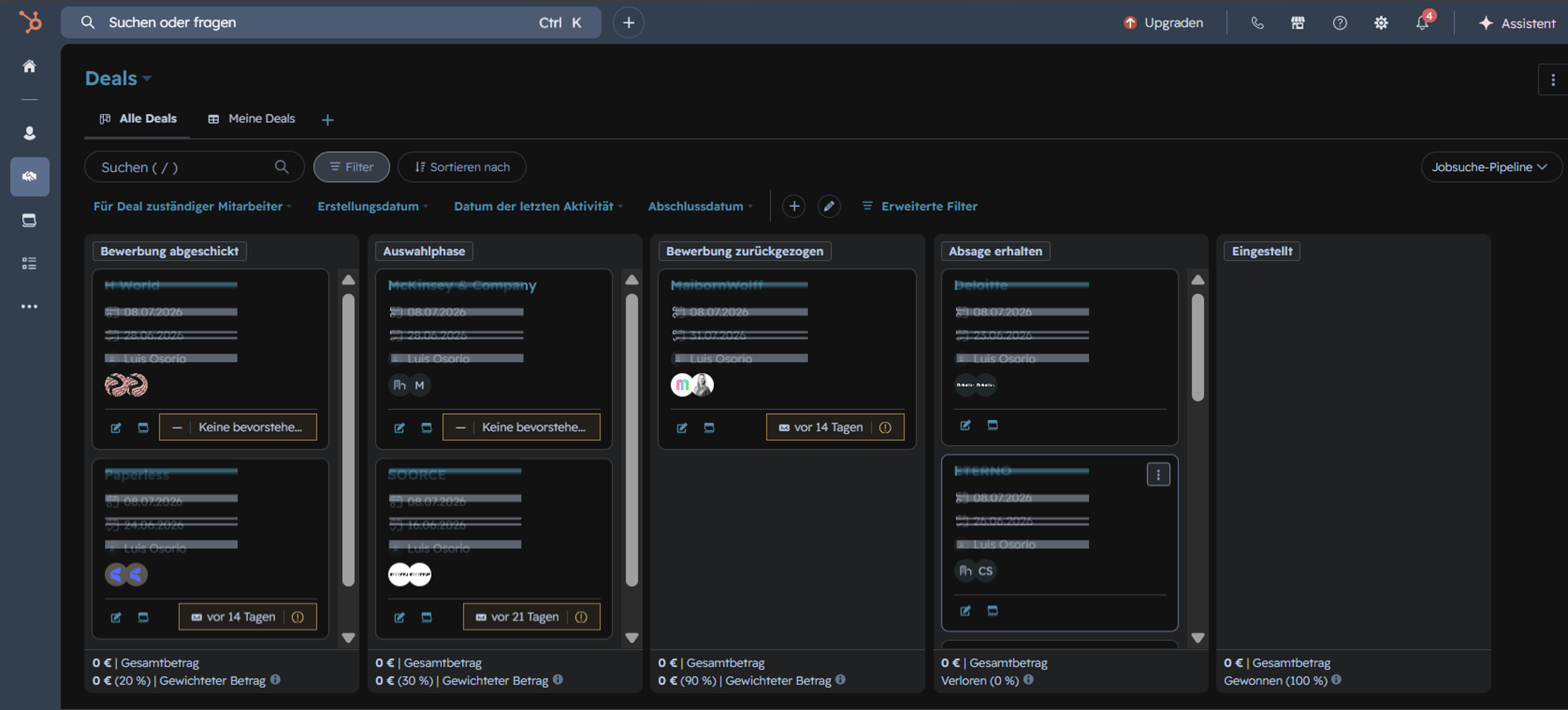
Task: Open the Deals title dropdown
Action: coord(118,78)
